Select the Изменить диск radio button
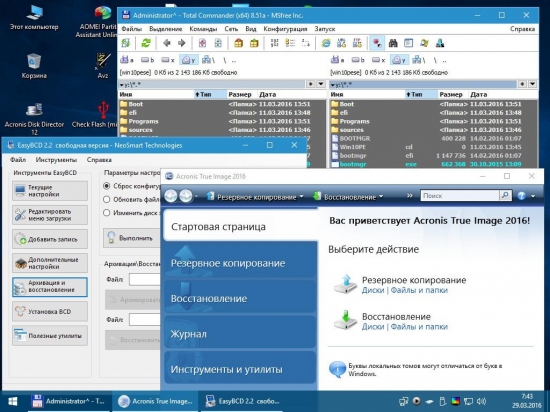Screen dimensions: 550x412 [x=107, y=213]
